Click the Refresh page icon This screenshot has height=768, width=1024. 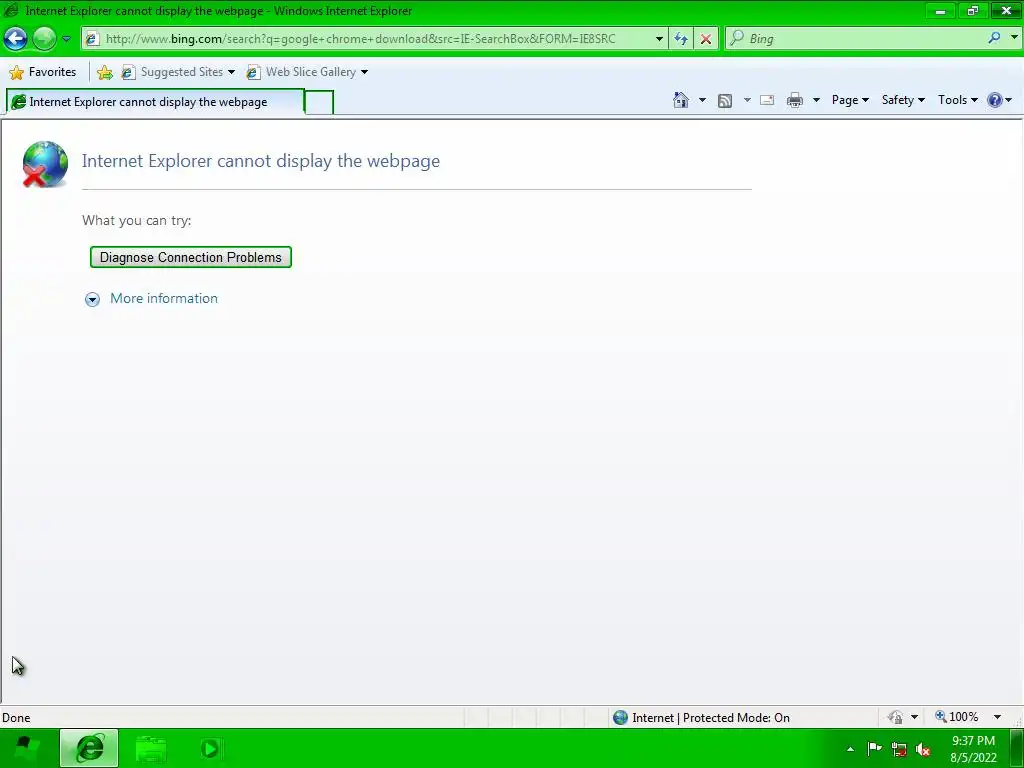pos(681,39)
